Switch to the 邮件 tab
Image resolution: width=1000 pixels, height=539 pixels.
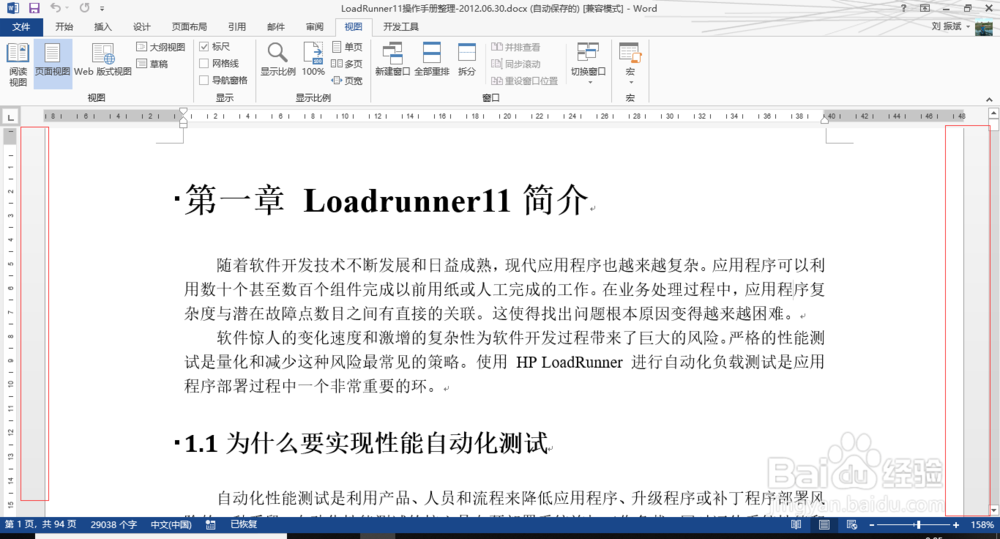tap(276, 27)
